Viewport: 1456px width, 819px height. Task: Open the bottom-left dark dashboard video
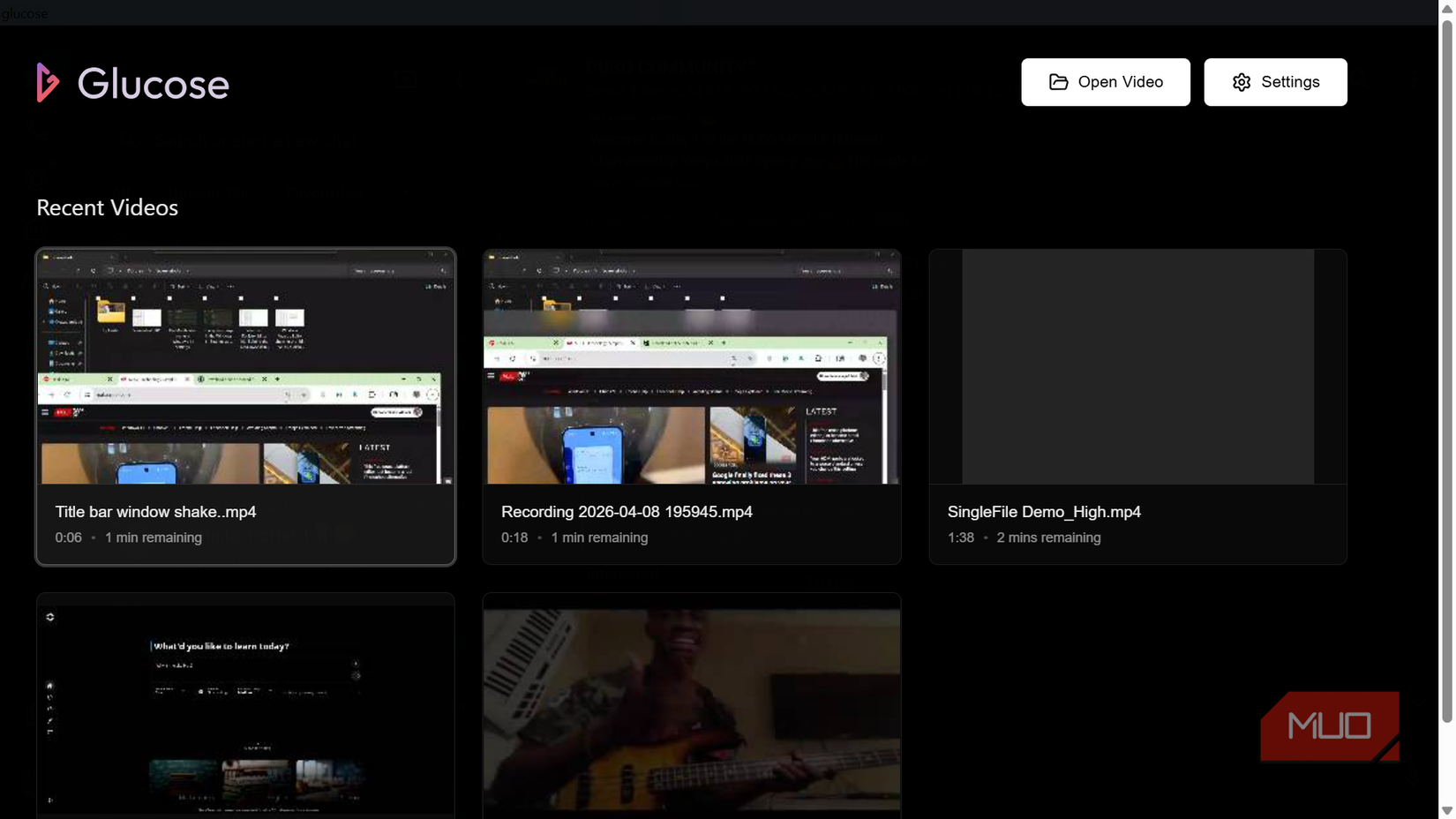(245, 706)
